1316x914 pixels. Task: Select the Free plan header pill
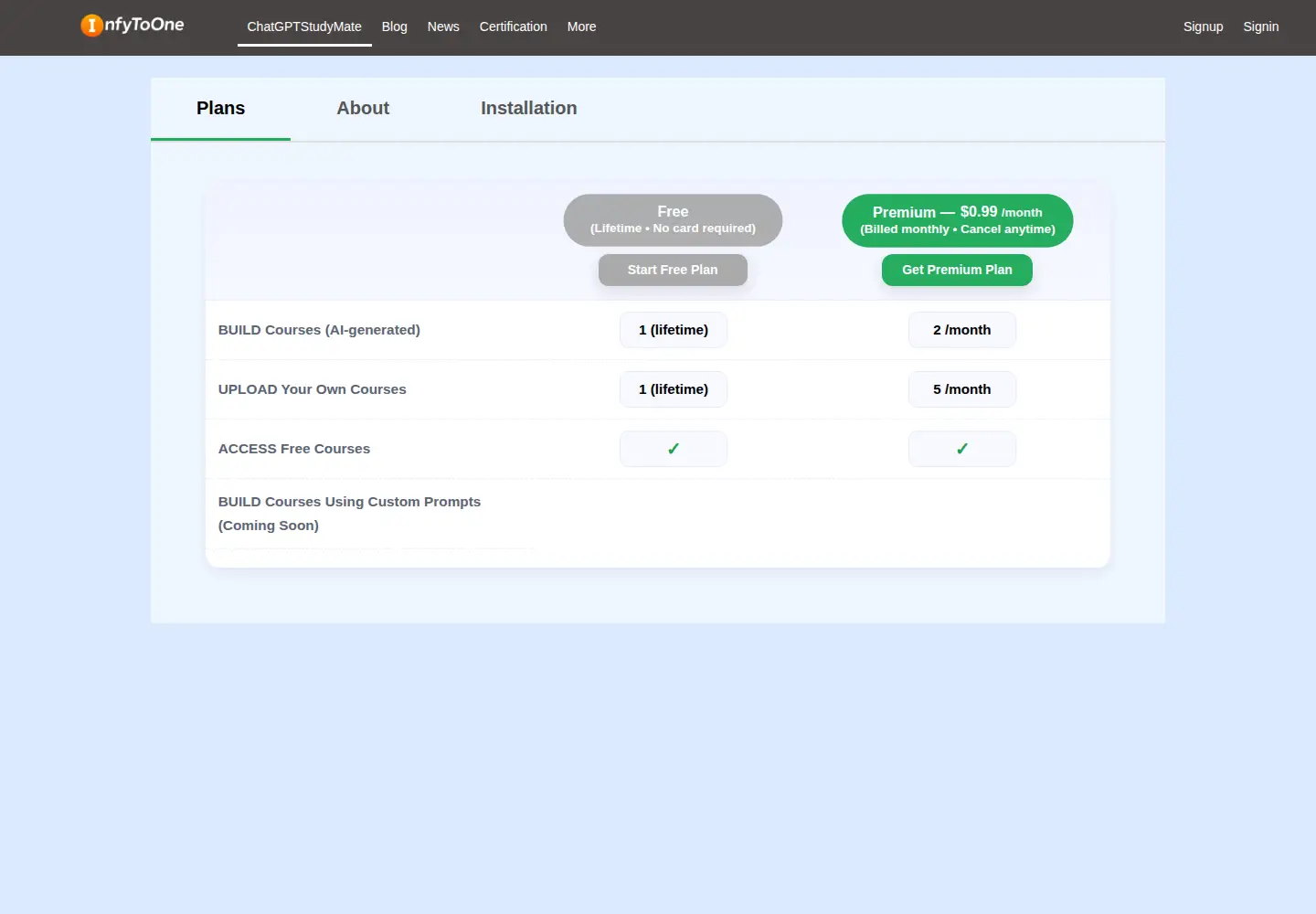coord(673,219)
